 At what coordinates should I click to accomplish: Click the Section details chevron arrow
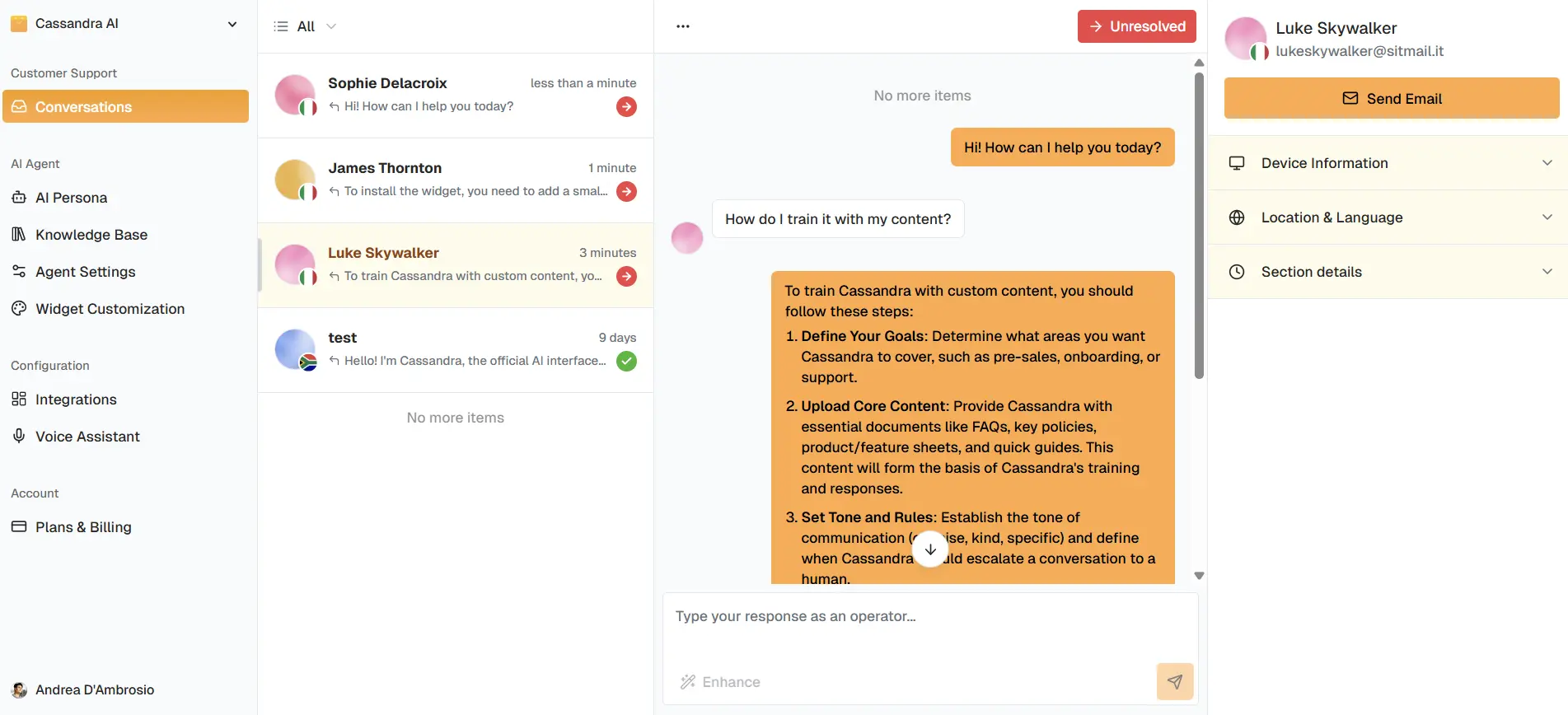(x=1547, y=272)
